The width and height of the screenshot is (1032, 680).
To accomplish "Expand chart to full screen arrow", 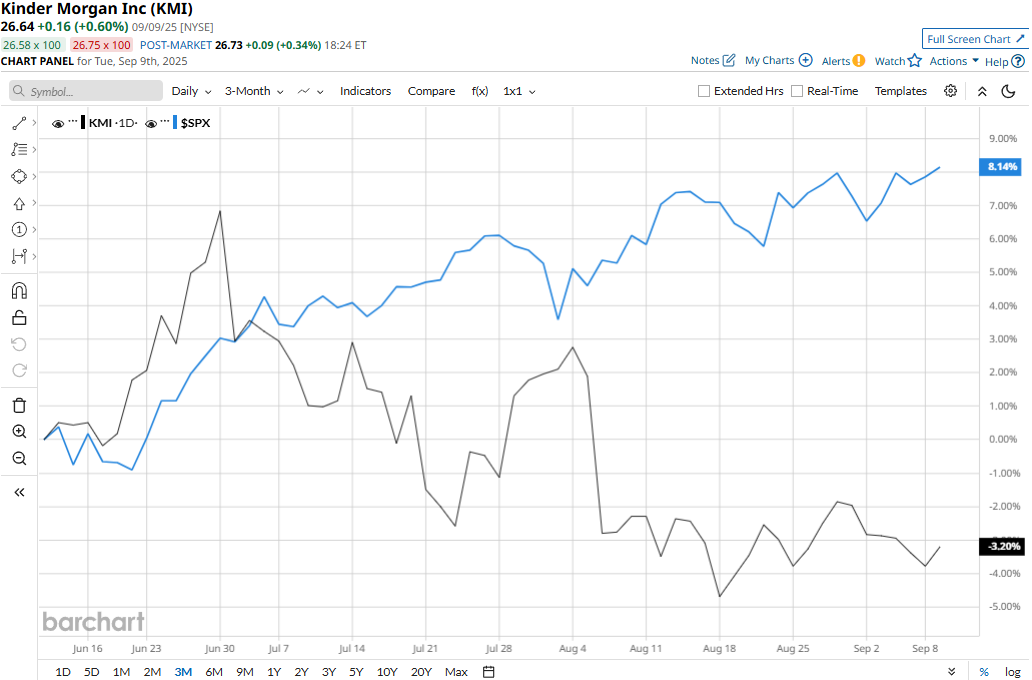I will pos(1020,39).
